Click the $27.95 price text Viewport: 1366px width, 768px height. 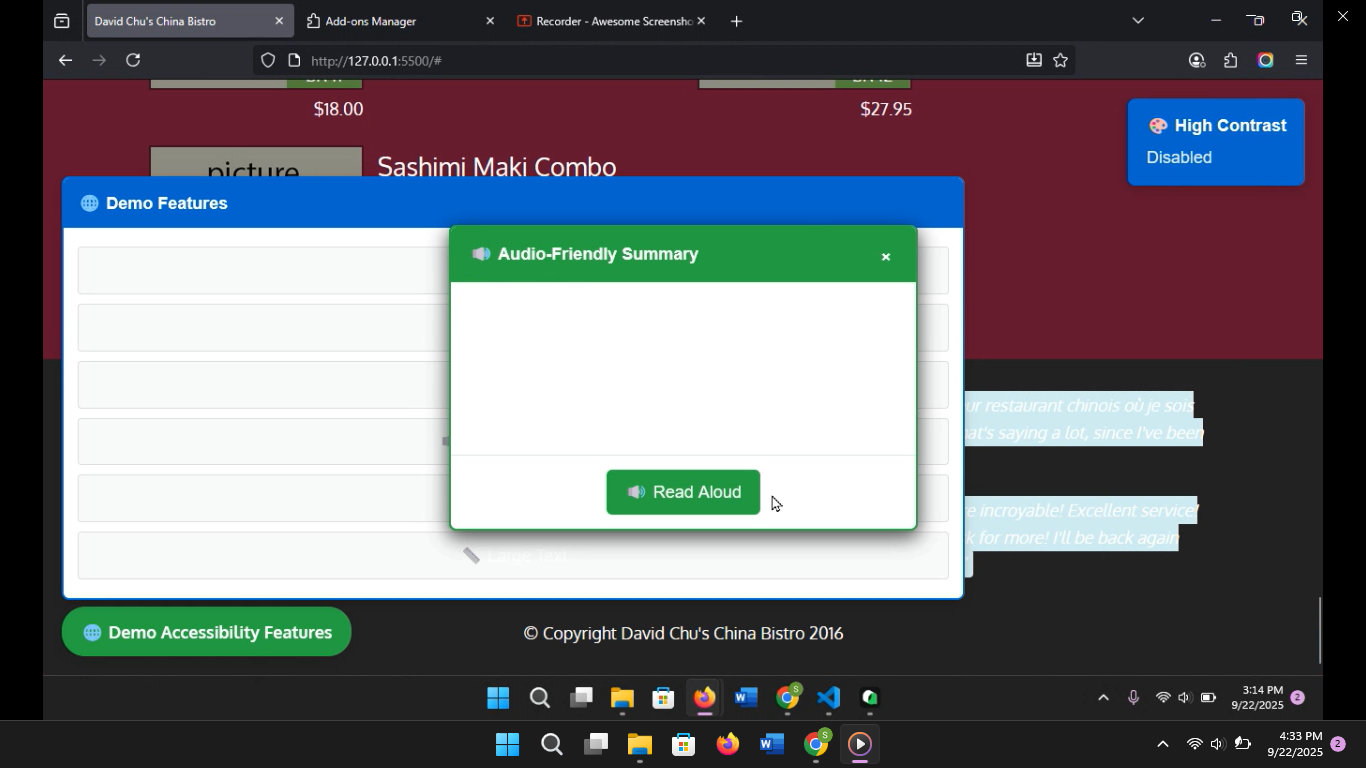click(x=886, y=109)
